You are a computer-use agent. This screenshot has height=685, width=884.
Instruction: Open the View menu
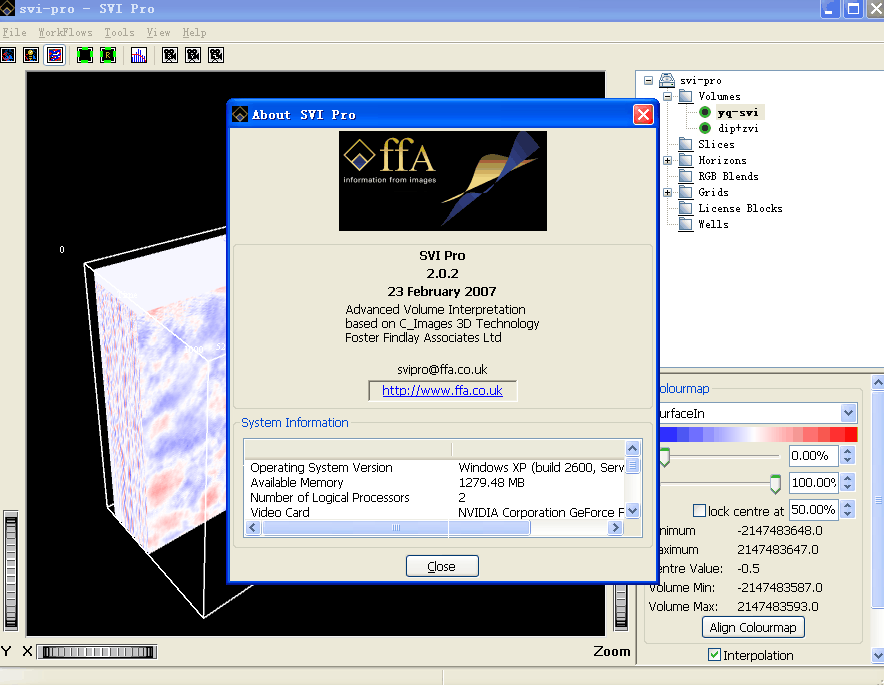click(158, 32)
